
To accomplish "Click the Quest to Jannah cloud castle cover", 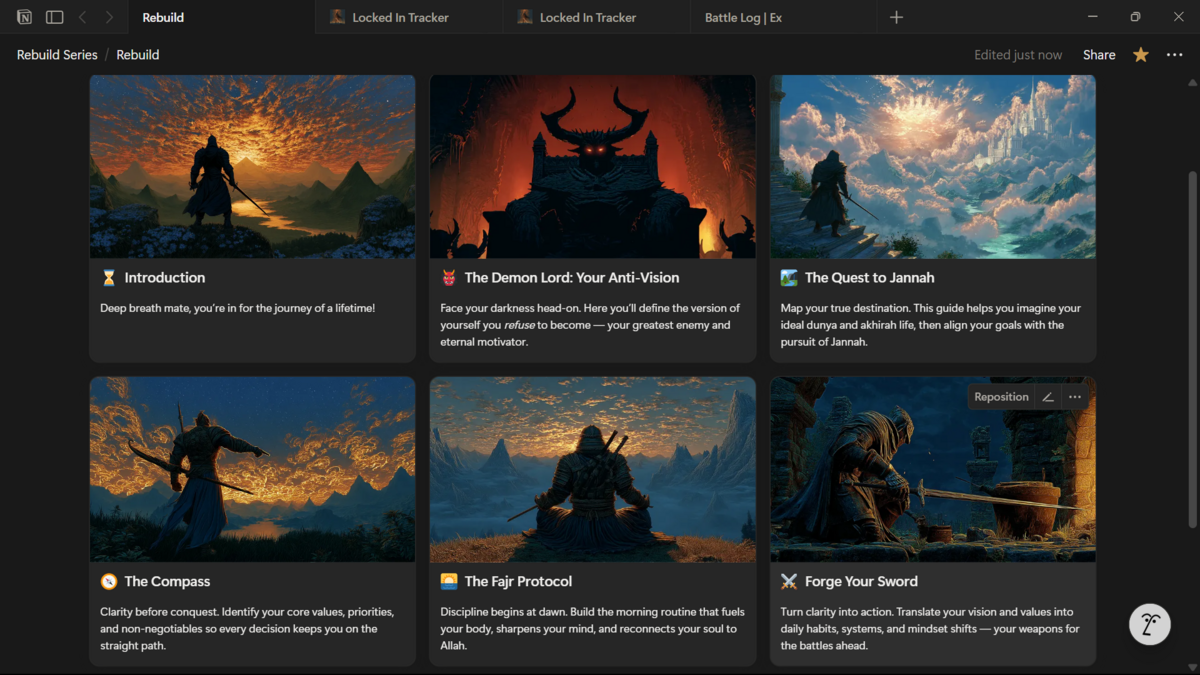I will [x=933, y=166].
